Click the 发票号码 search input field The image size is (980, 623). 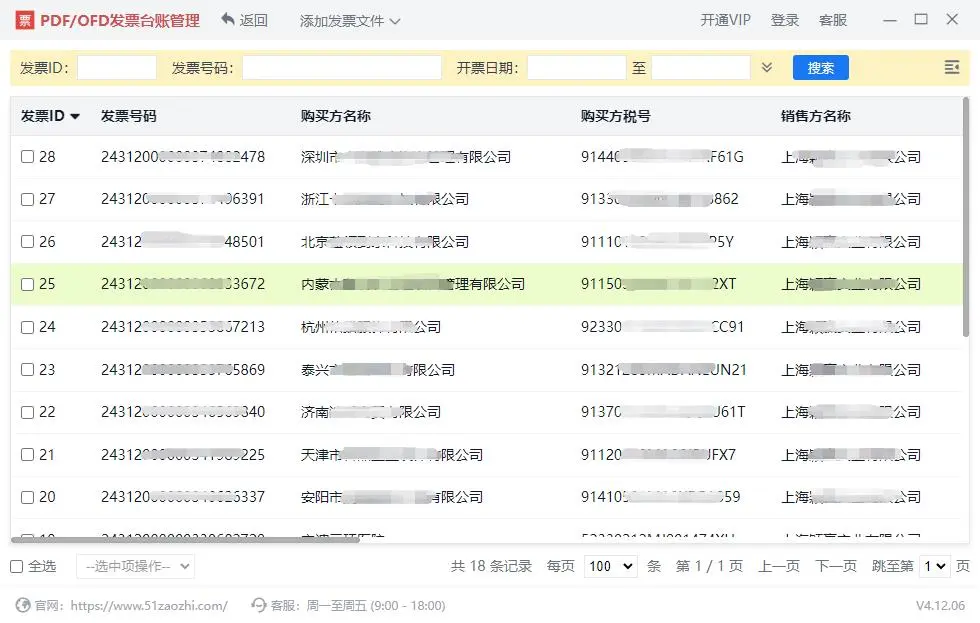click(x=341, y=68)
